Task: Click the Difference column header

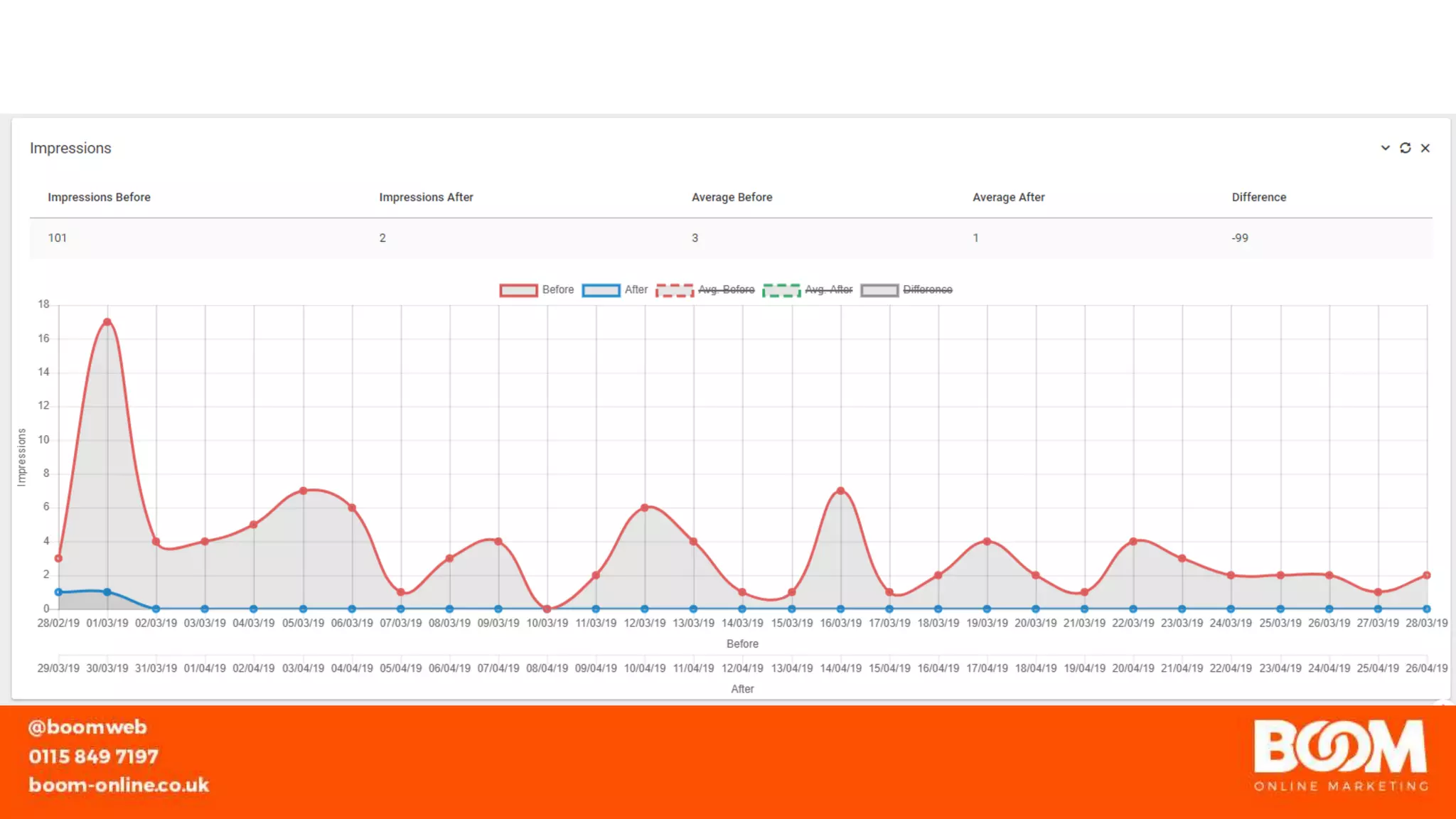Action: point(1258,197)
